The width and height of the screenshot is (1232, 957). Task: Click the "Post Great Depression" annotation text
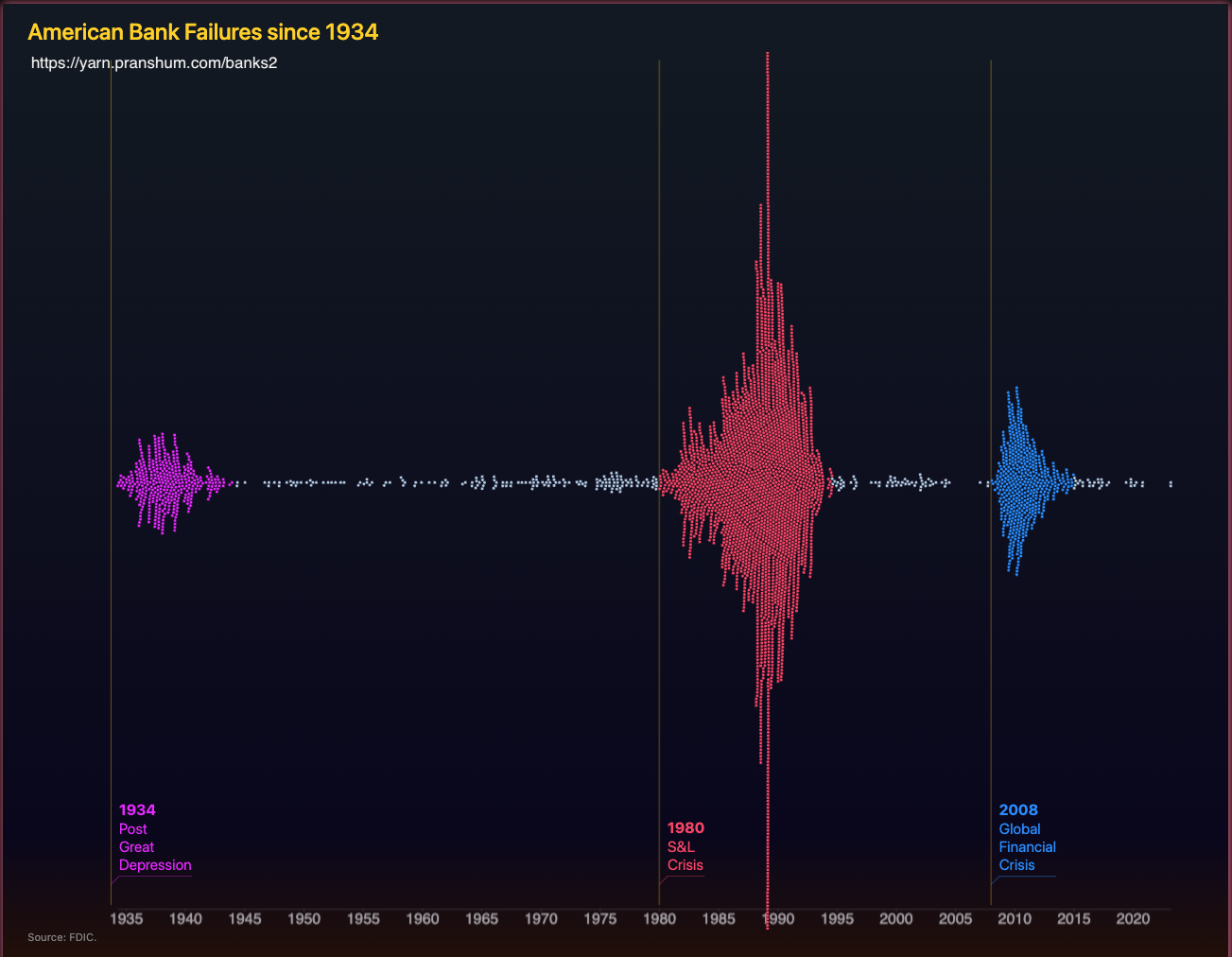154,847
